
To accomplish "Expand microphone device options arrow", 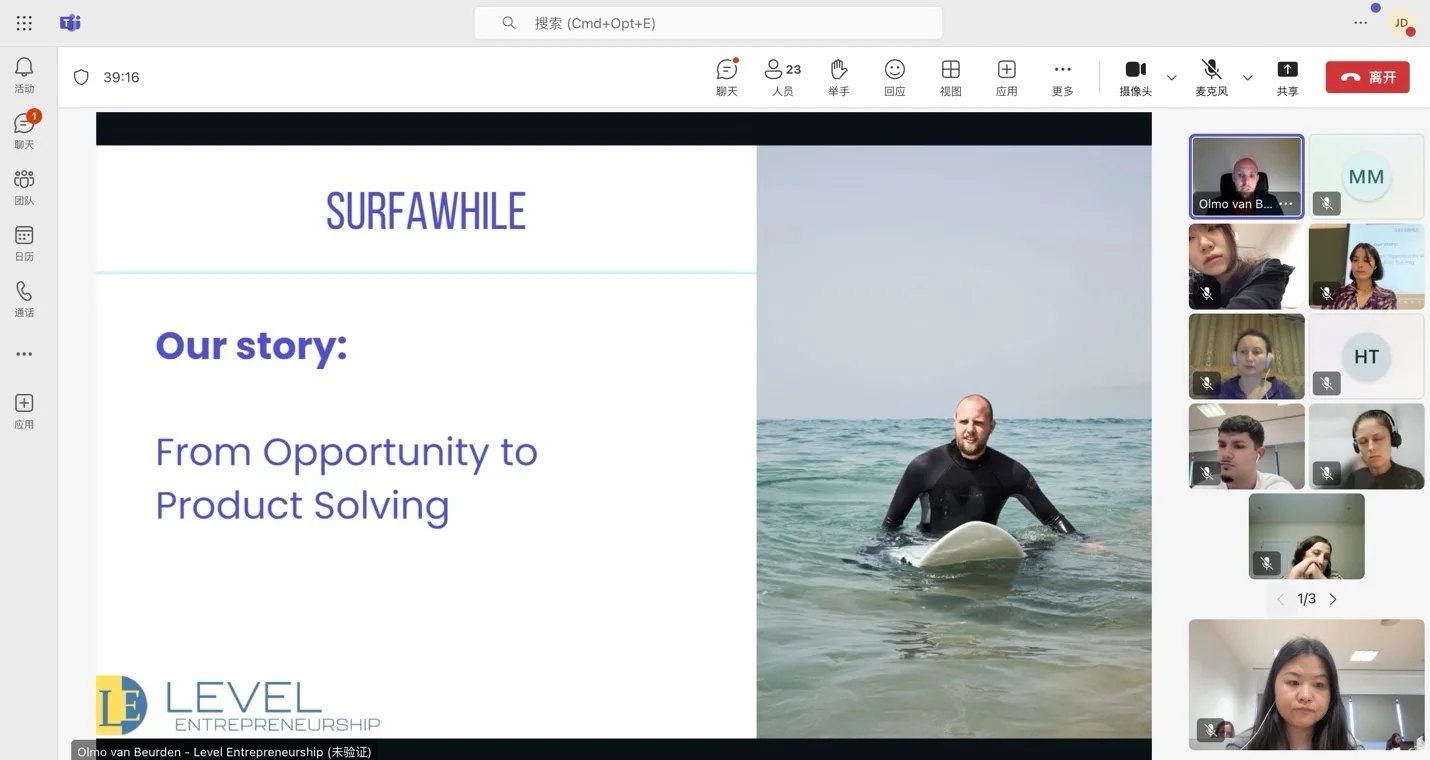I will [x=1247, y=78].
